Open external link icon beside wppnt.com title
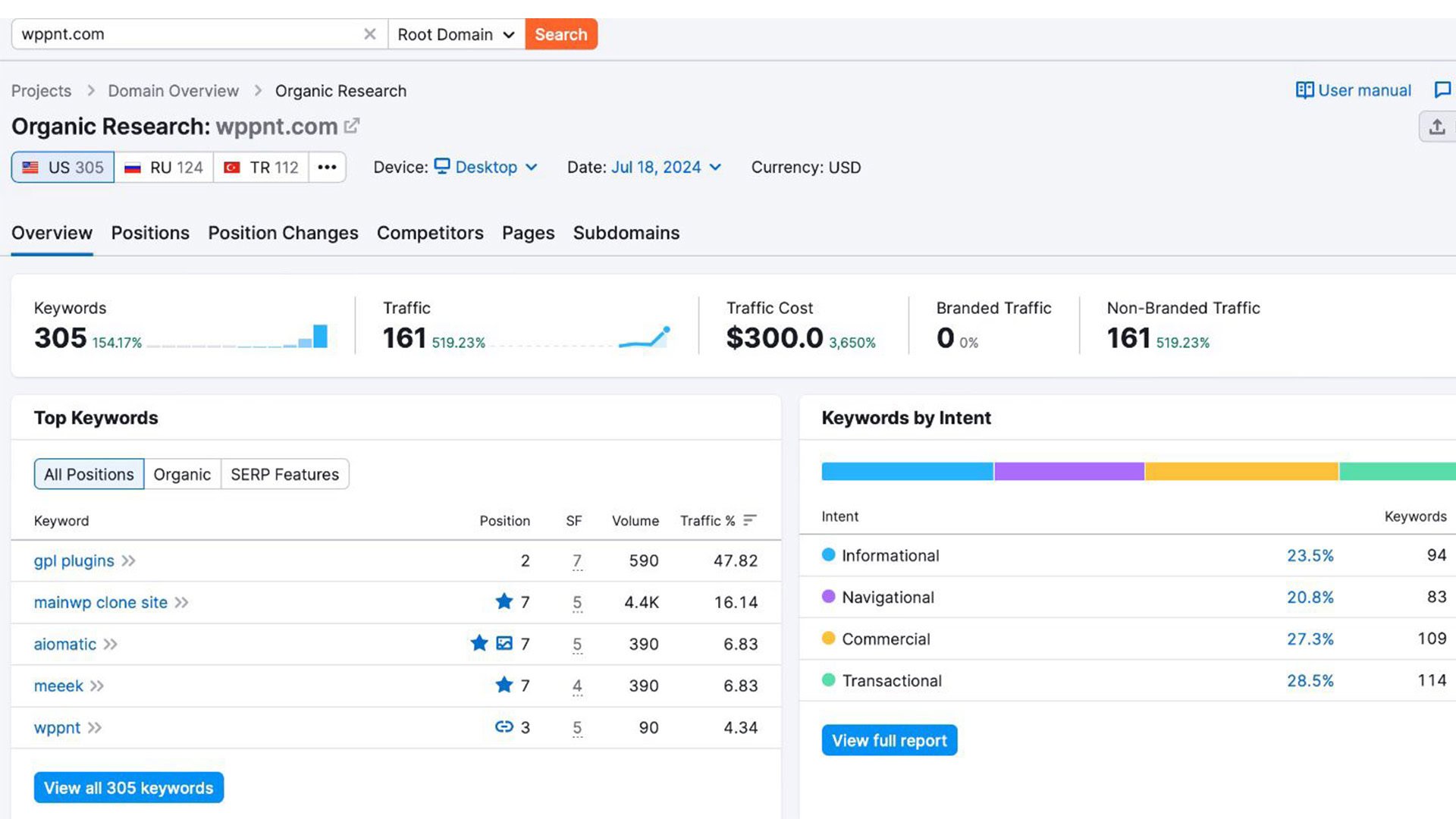 coord(352,126)
